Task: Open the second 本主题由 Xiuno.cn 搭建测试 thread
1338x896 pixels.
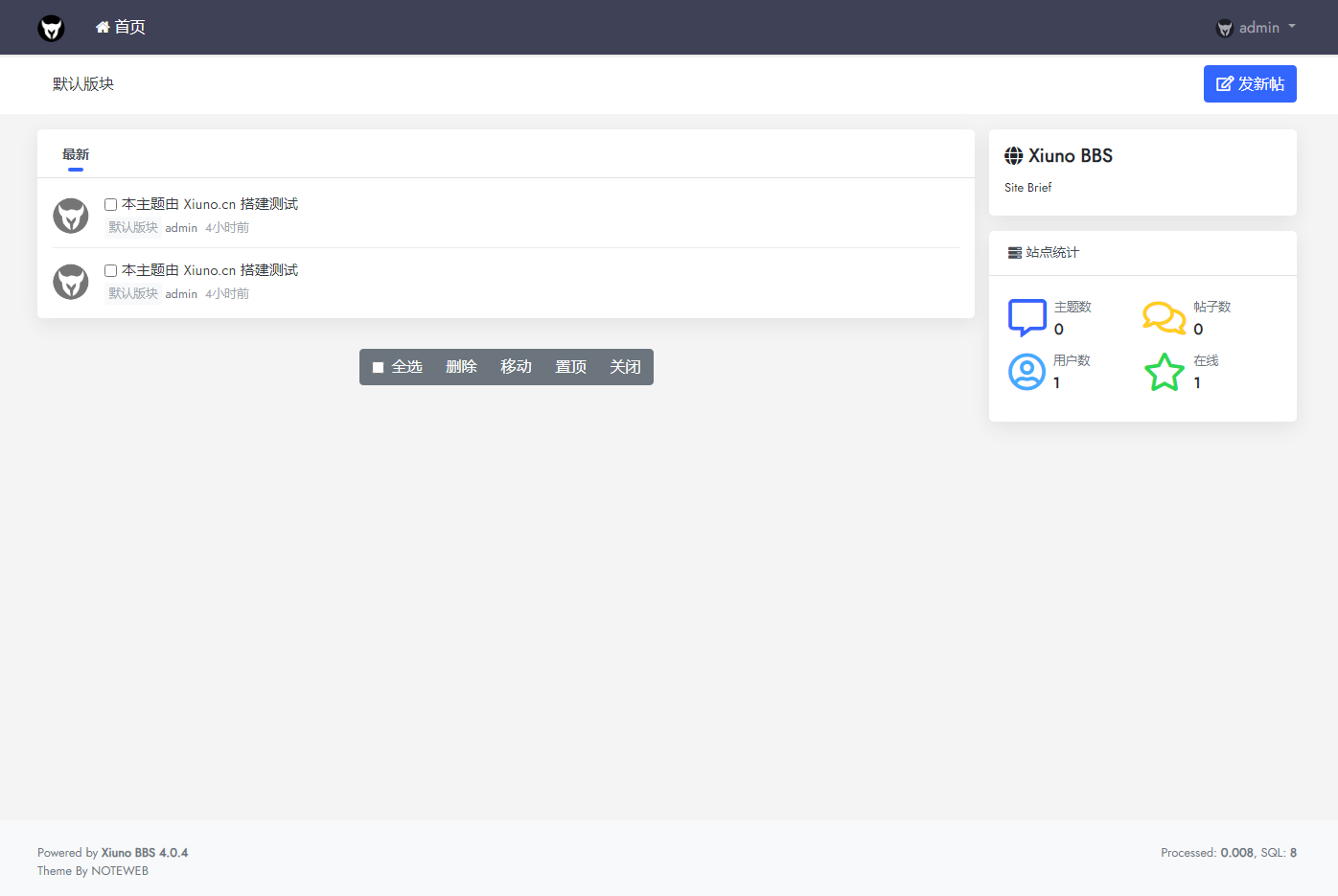Action: coord(210,270)
